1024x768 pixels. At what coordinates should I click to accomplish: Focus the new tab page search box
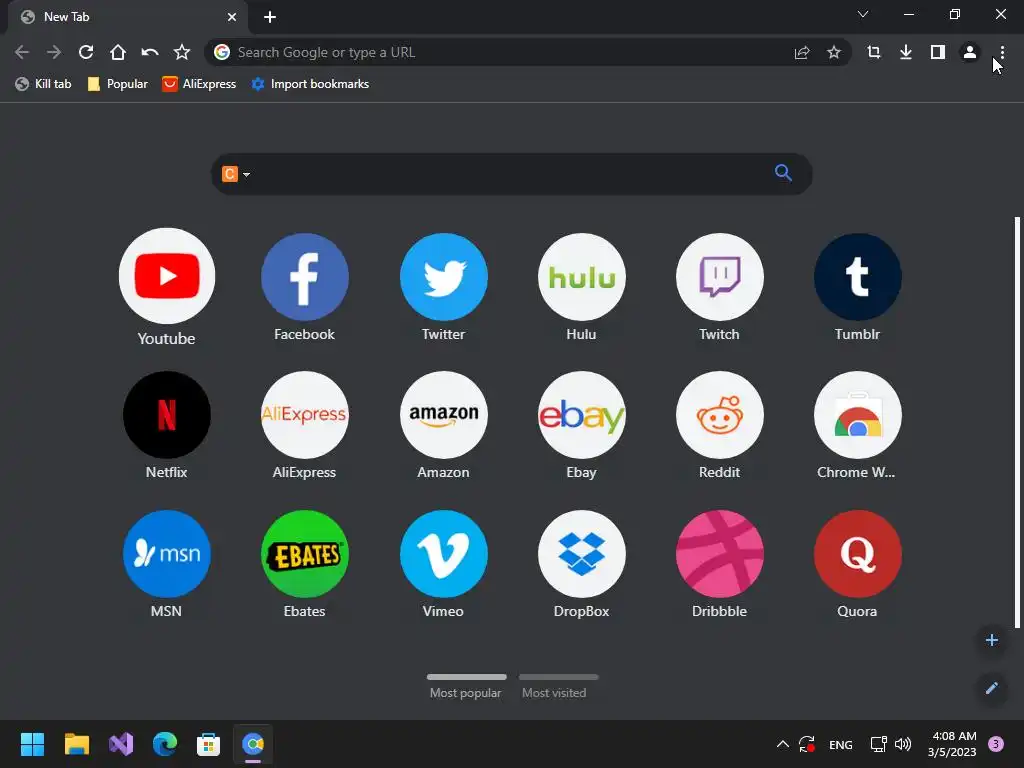pos(511,174)
